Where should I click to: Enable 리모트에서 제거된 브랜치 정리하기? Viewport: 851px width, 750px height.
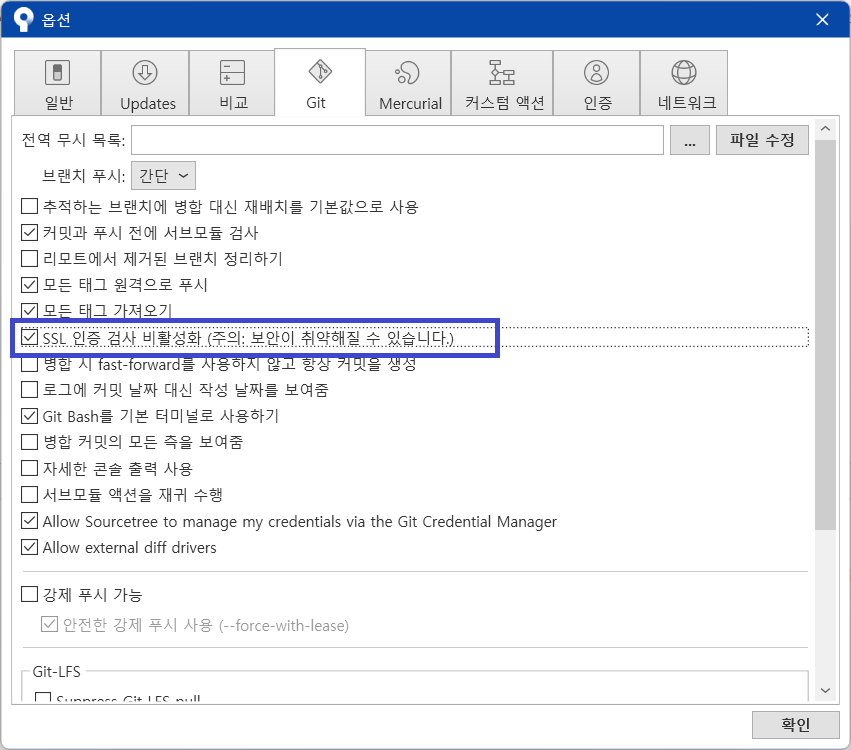29,258
